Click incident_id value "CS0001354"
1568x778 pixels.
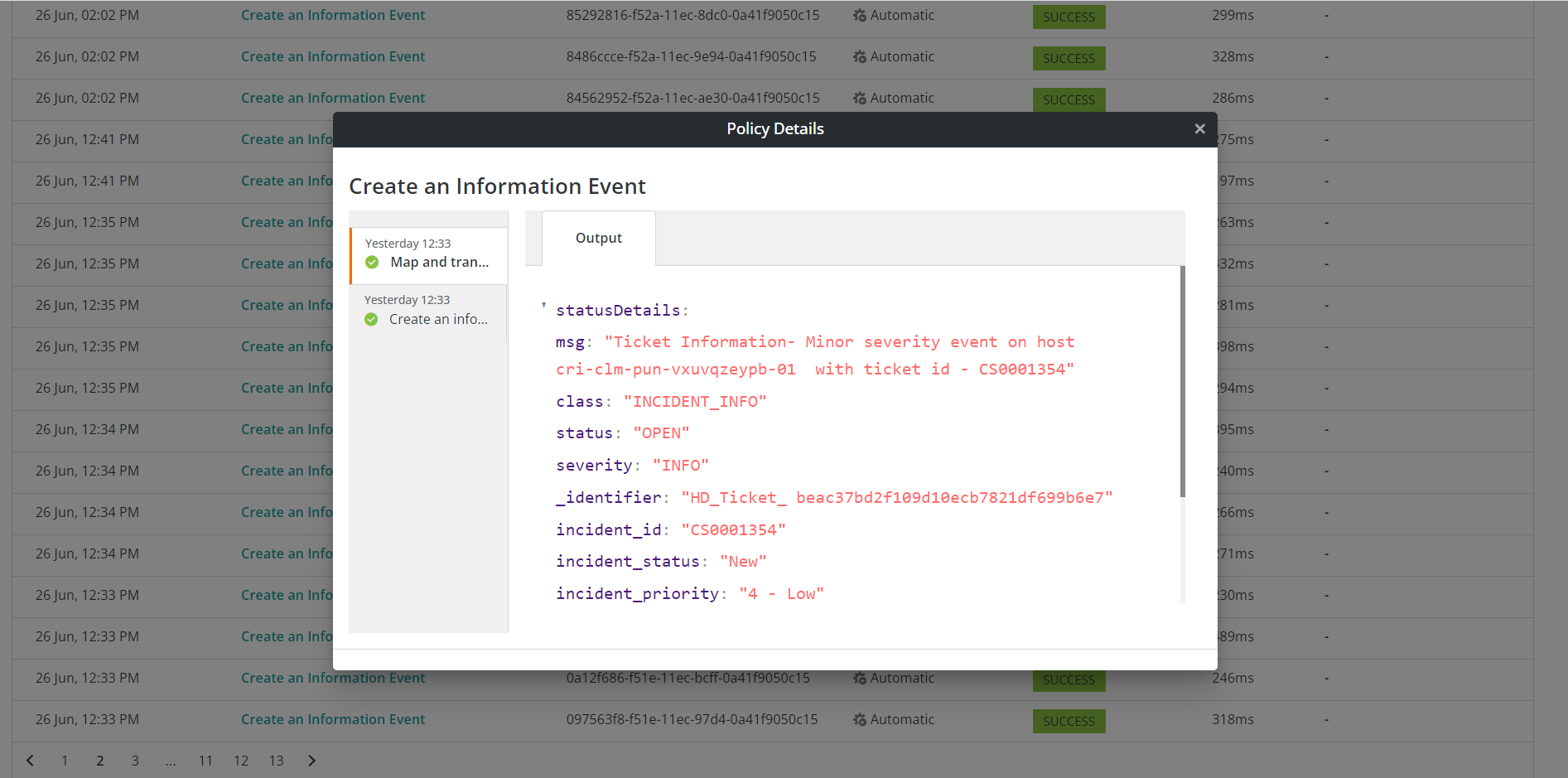[x=733, y=530]
